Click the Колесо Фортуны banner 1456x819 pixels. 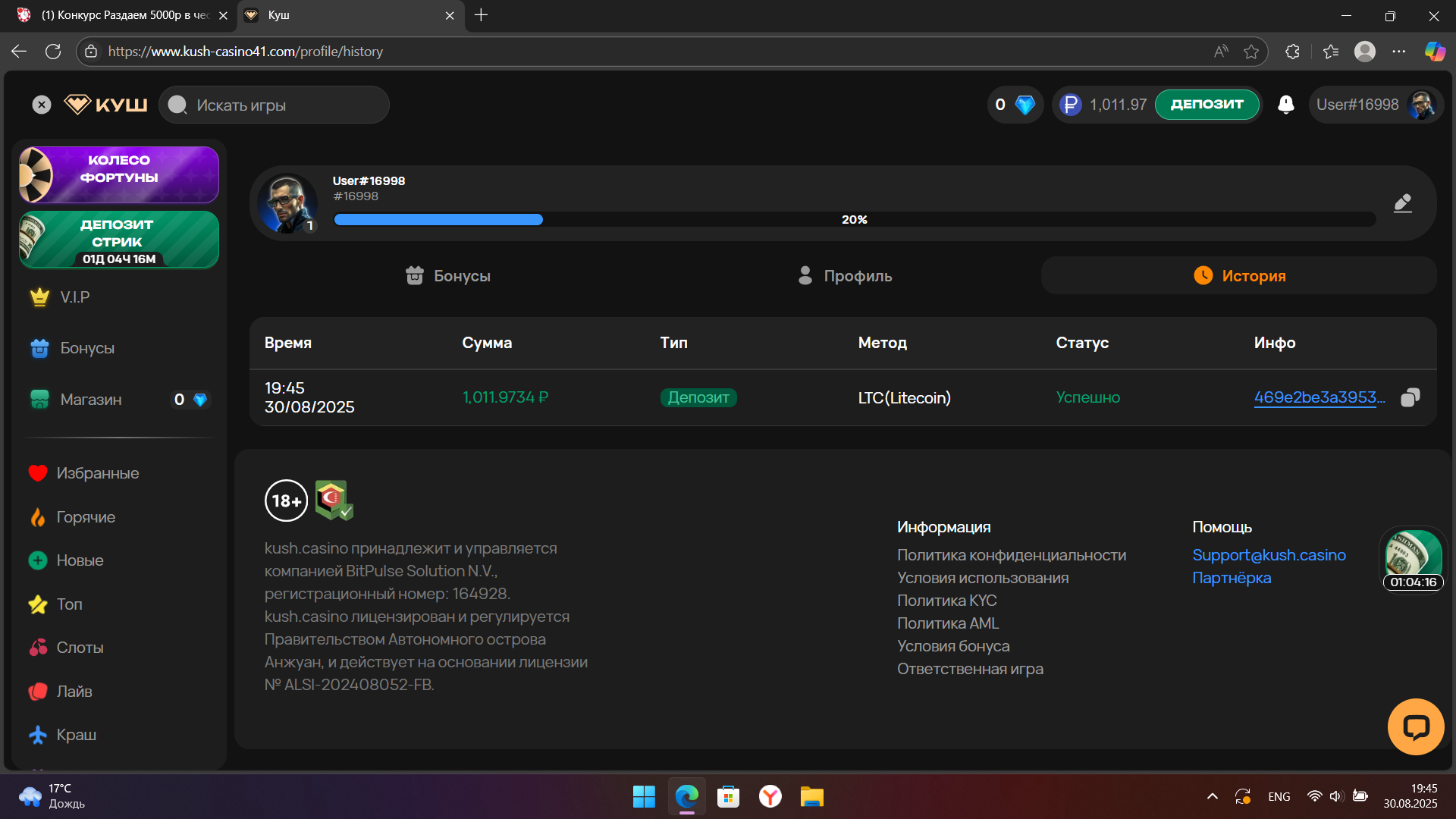(119, 174)
